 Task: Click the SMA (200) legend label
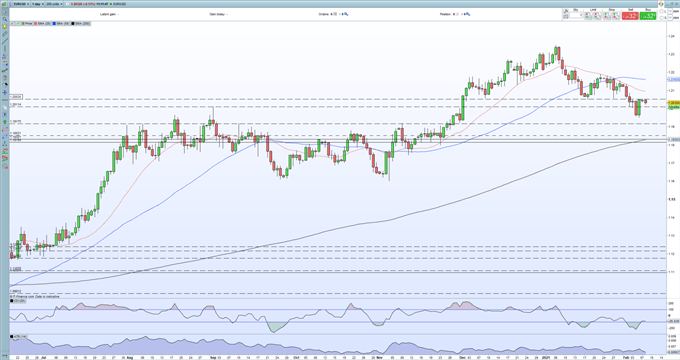(82, 23)
